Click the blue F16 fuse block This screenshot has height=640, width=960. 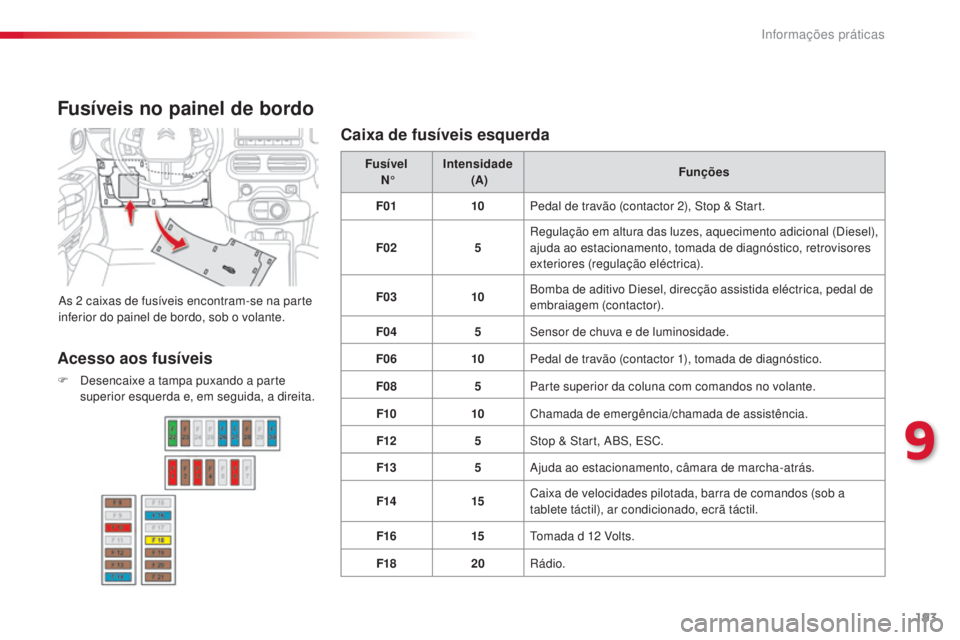pos(158,516)
